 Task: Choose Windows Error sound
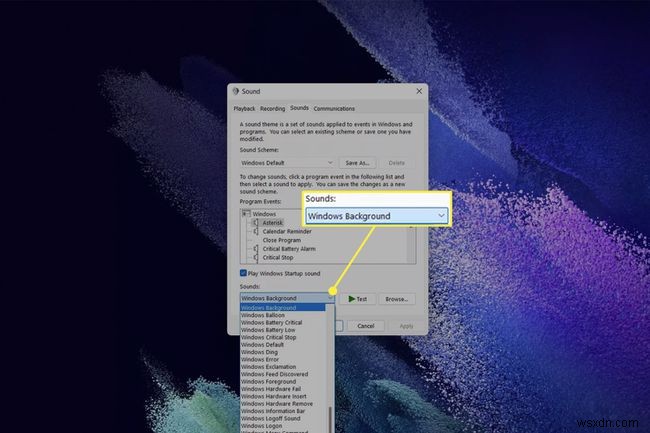[283, 360]
